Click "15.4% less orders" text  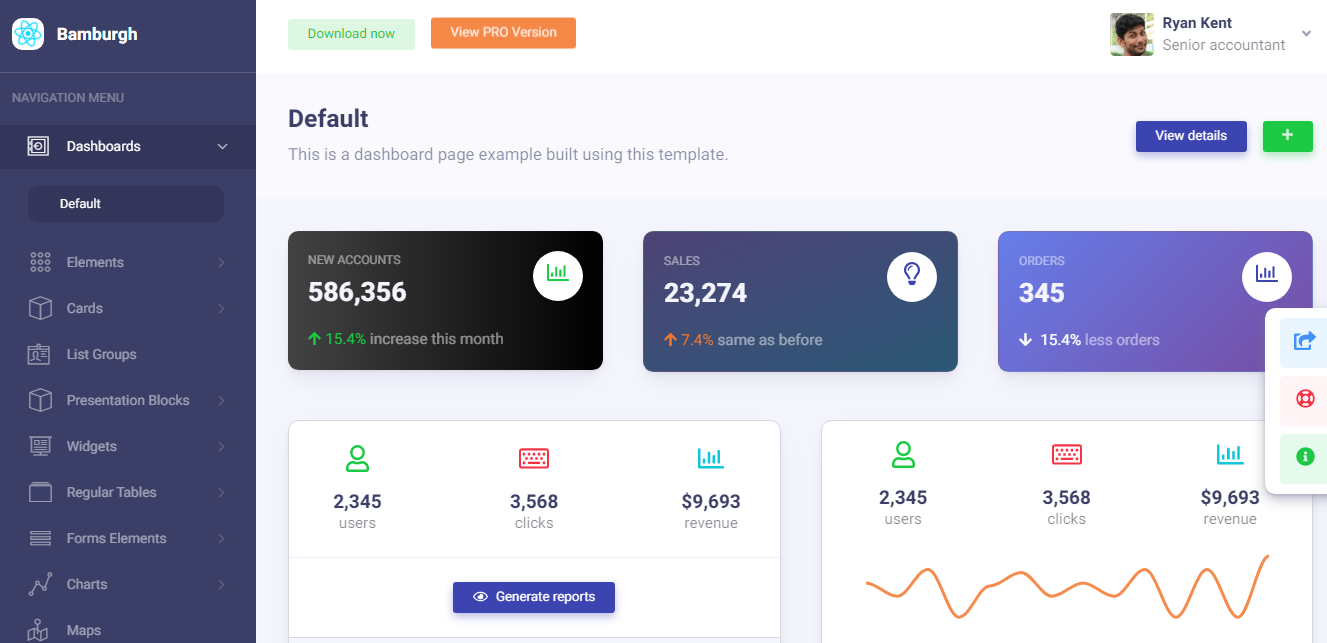[1089, 340]
